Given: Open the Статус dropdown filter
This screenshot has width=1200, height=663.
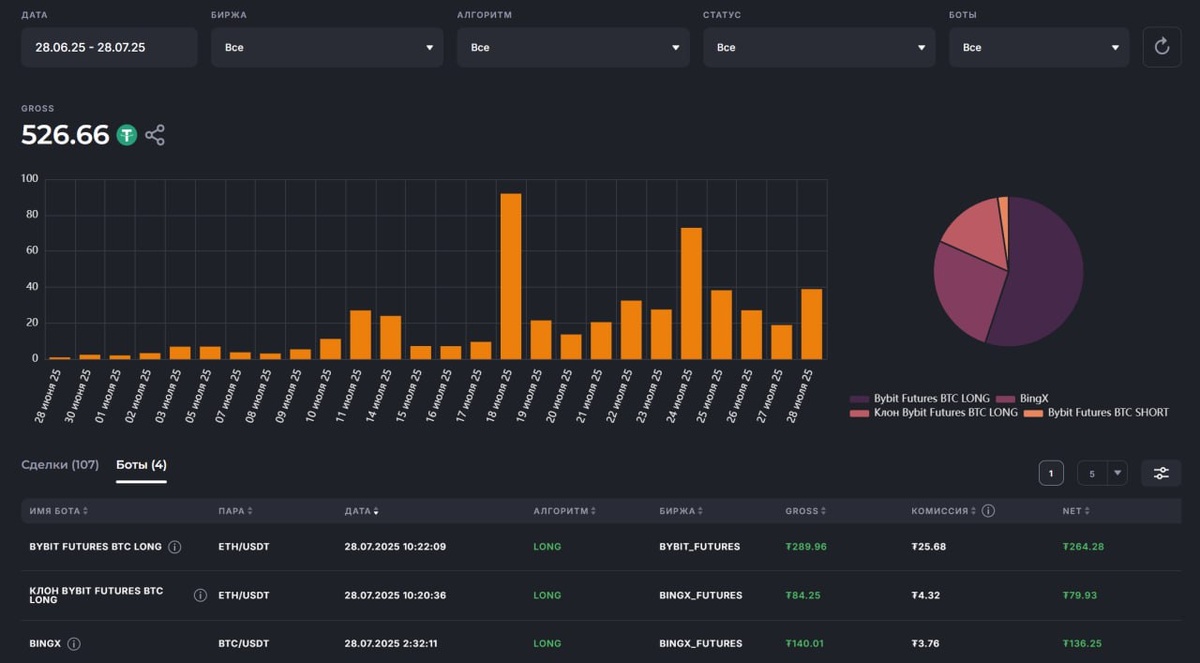Looking at the screenshot, I should [819, 47].
